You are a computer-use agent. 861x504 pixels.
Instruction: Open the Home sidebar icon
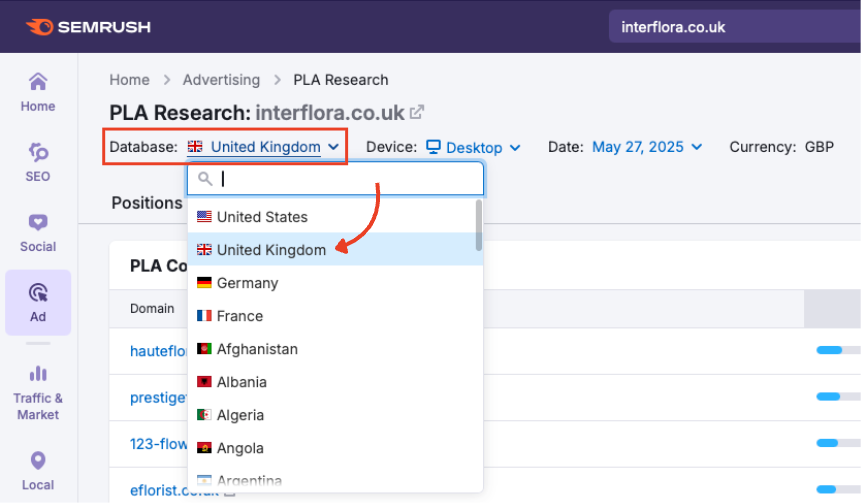[x=38, y=91]
